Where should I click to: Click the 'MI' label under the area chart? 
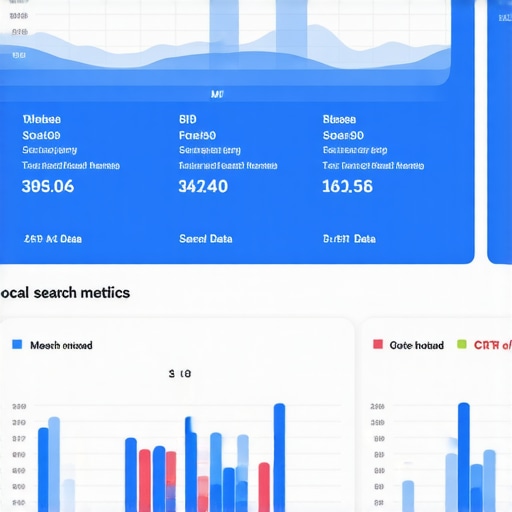[217, 94]
